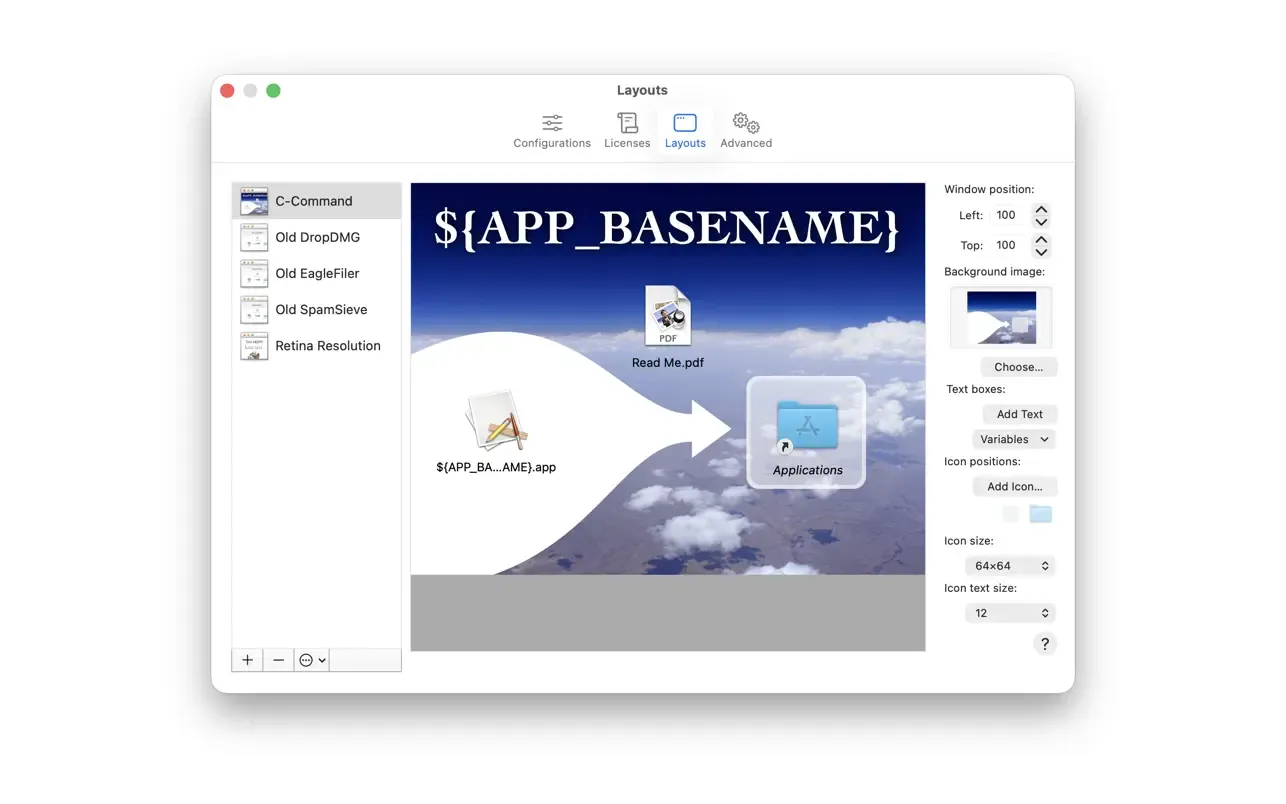Screen dimensions: 1286x804
Task: Remove selected layout with minus button
Action: coord(279,660)
